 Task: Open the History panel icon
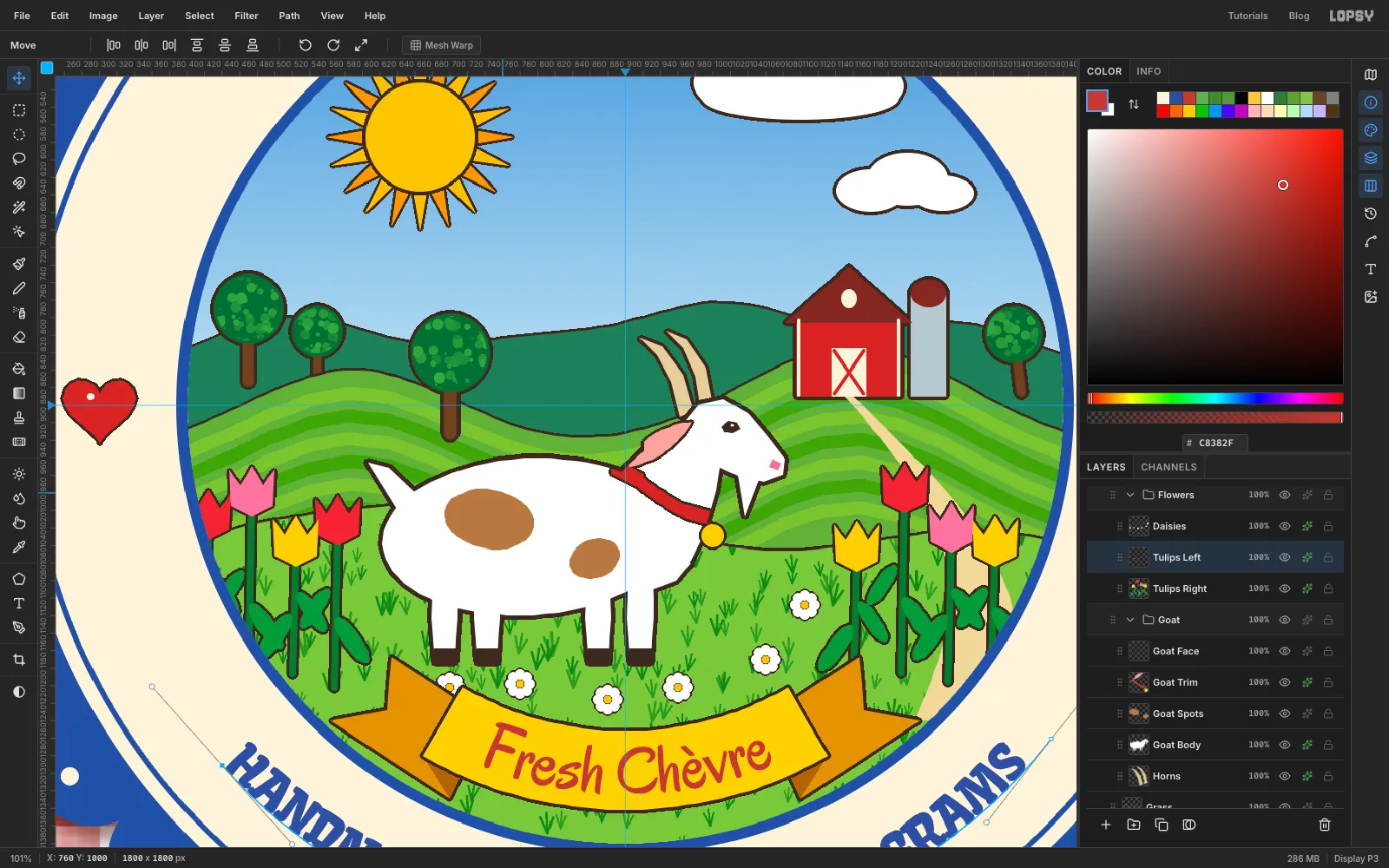(x=1371, y=214)
